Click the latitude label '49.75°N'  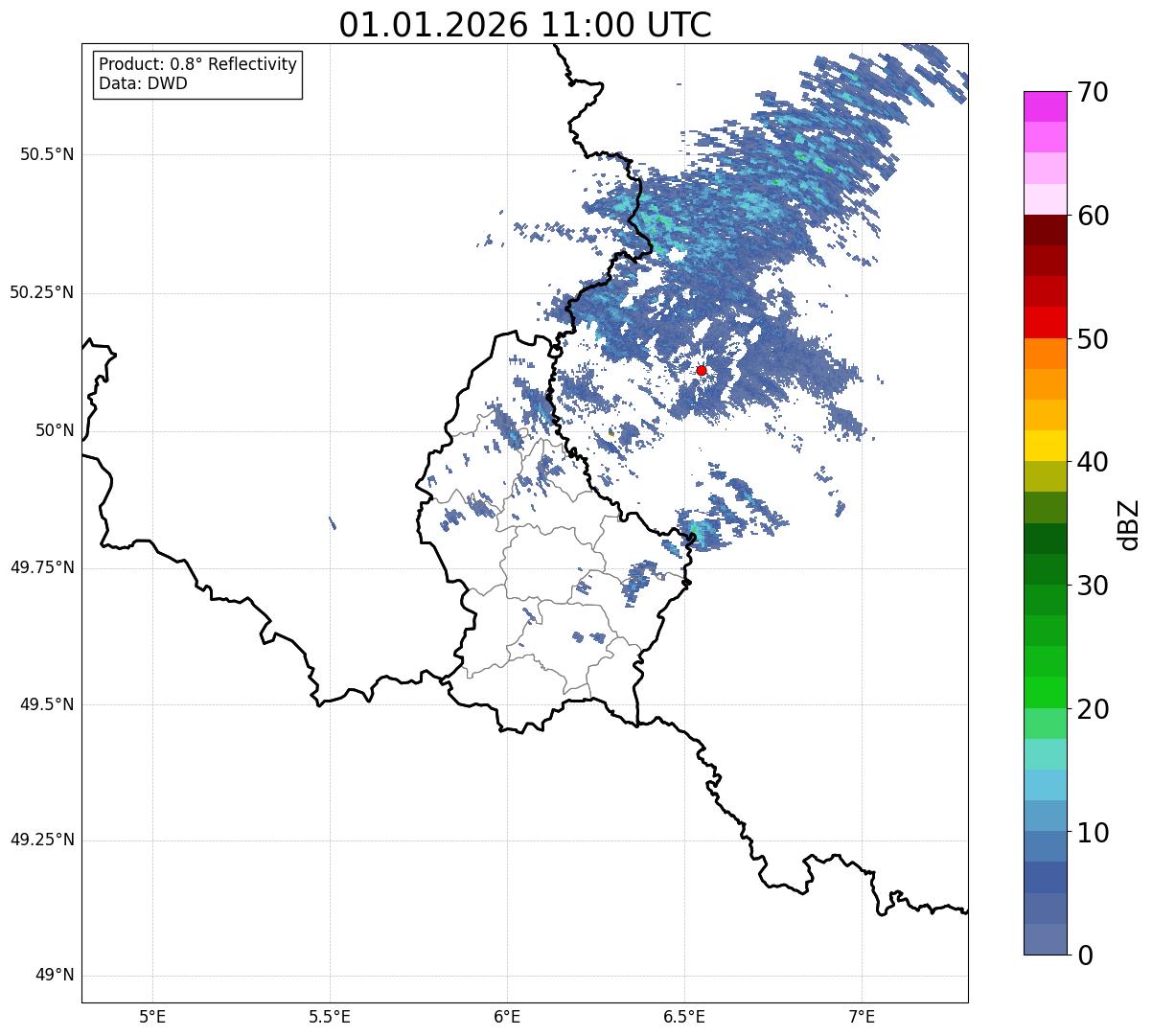(x=41, y=567)
